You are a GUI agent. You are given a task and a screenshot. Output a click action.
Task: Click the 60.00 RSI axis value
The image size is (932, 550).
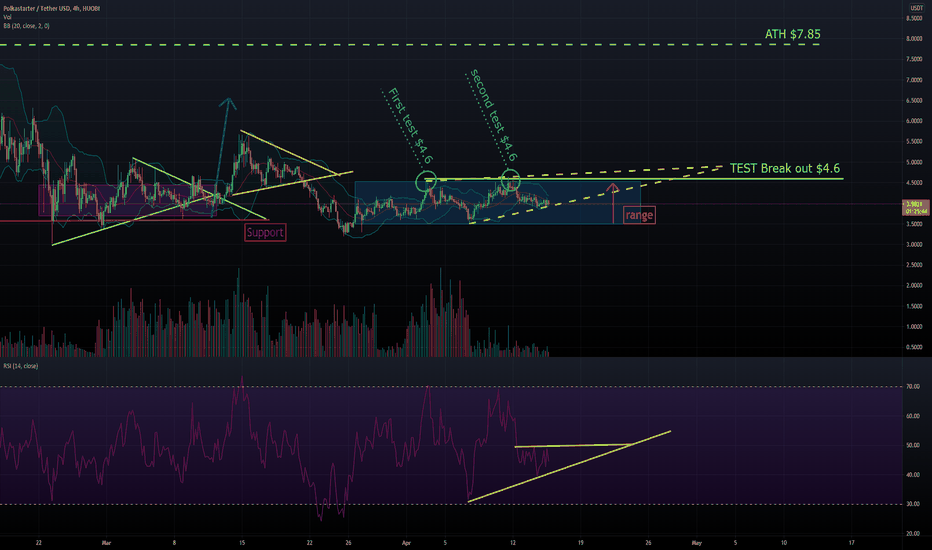(x=913, y=416)
